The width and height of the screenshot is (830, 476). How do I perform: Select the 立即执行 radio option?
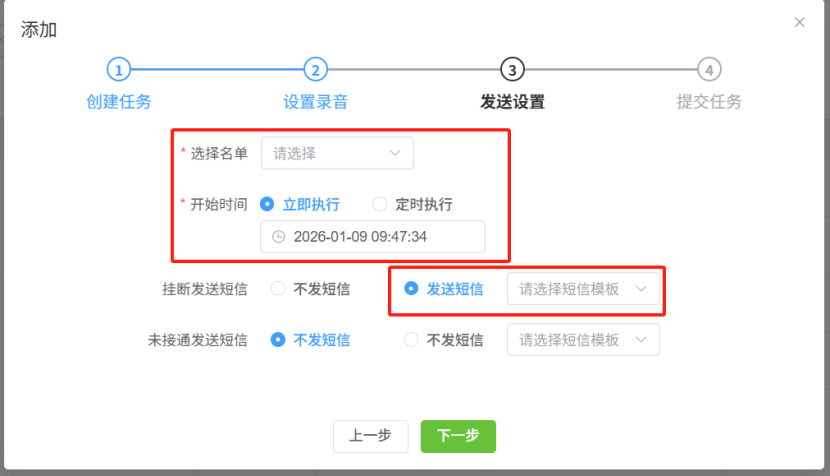click(x=267, y=204)
